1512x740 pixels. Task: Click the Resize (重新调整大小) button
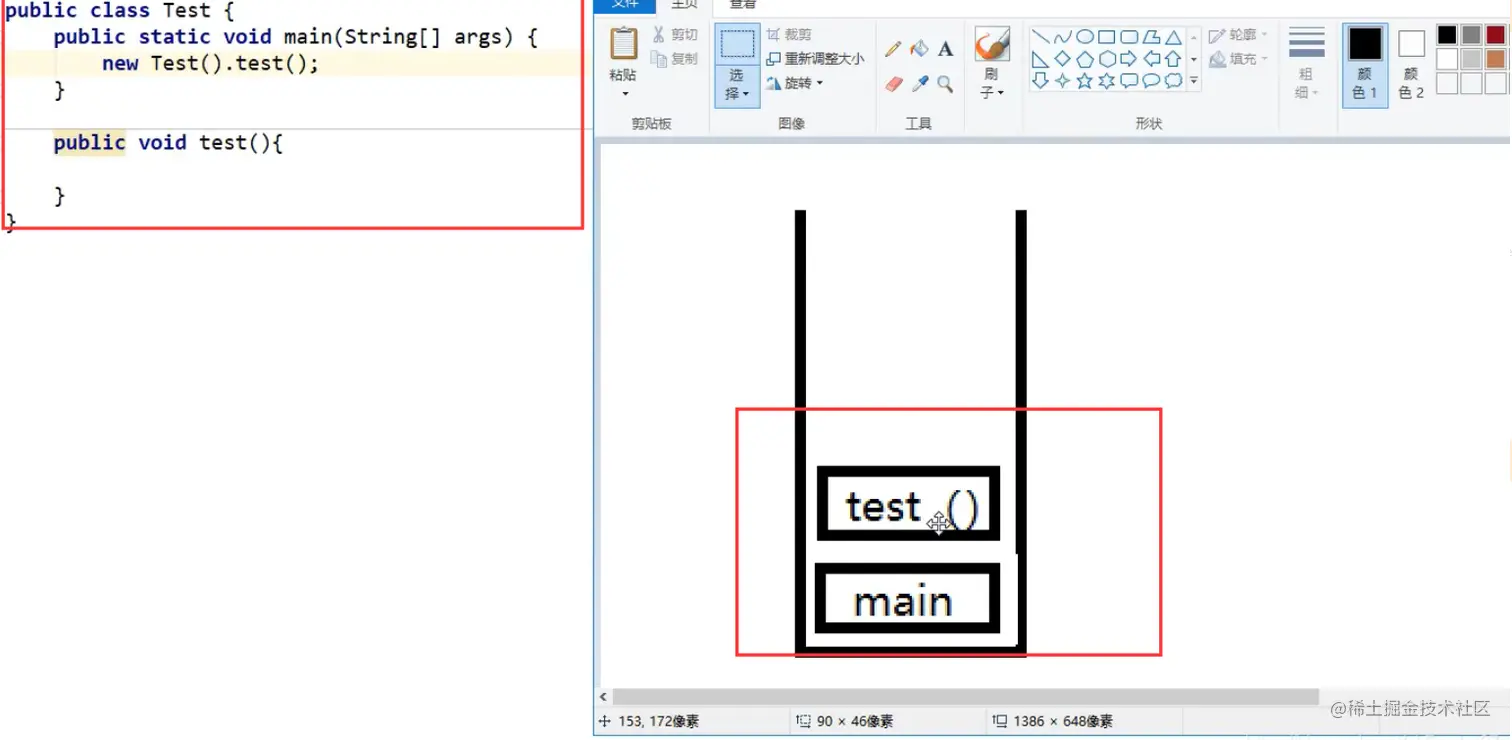820,58
